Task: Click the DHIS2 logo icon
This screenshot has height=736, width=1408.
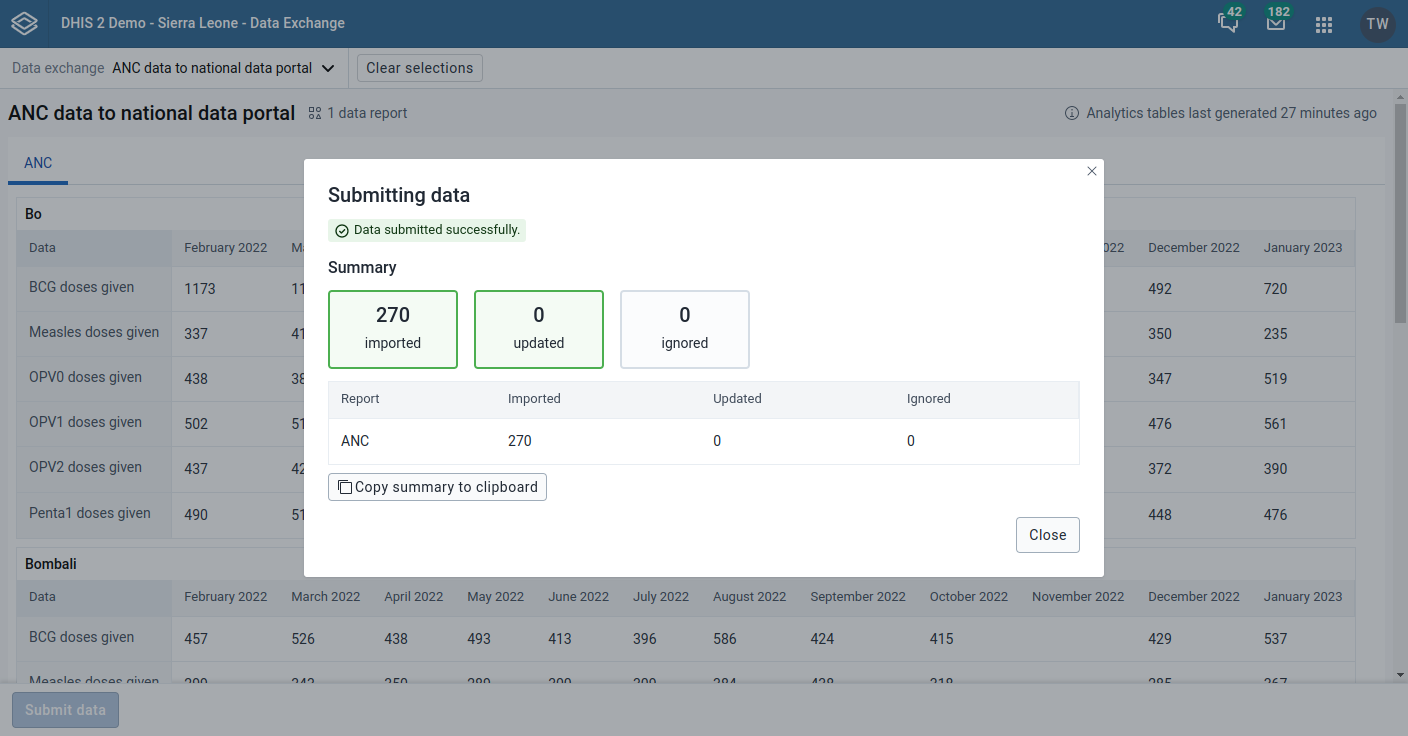Action: pyautogui.click(x=25, y=24)
